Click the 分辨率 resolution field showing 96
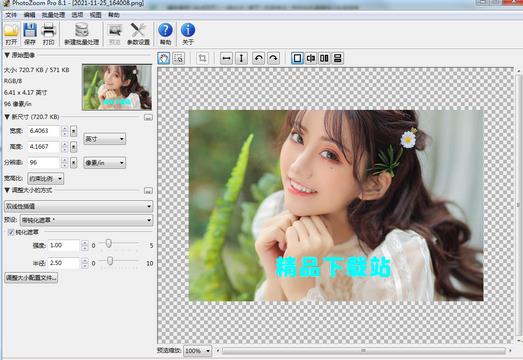The height and width of the screenshot is (360, 523). pos(43,163)
